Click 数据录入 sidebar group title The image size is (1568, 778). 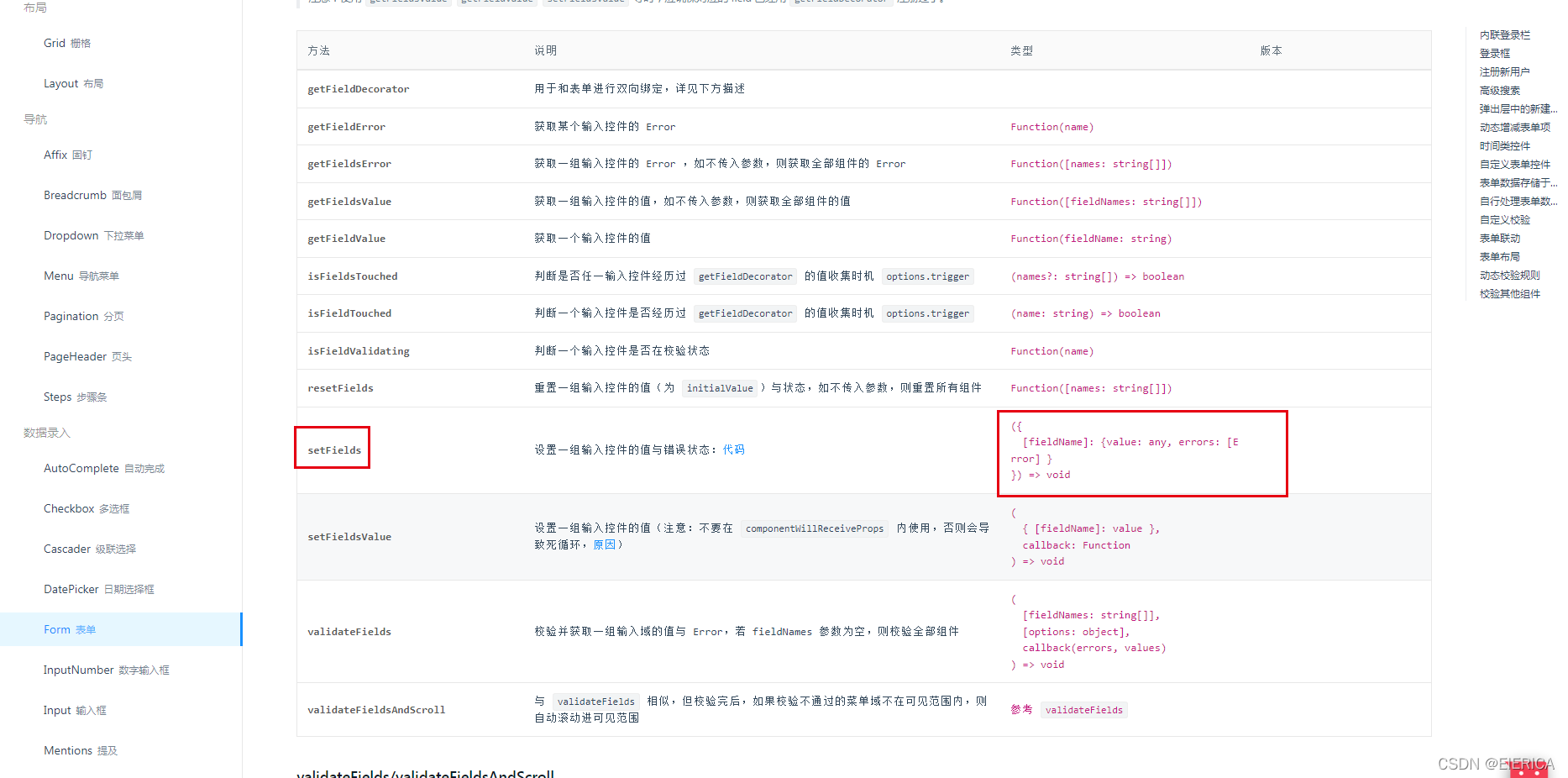47,433
